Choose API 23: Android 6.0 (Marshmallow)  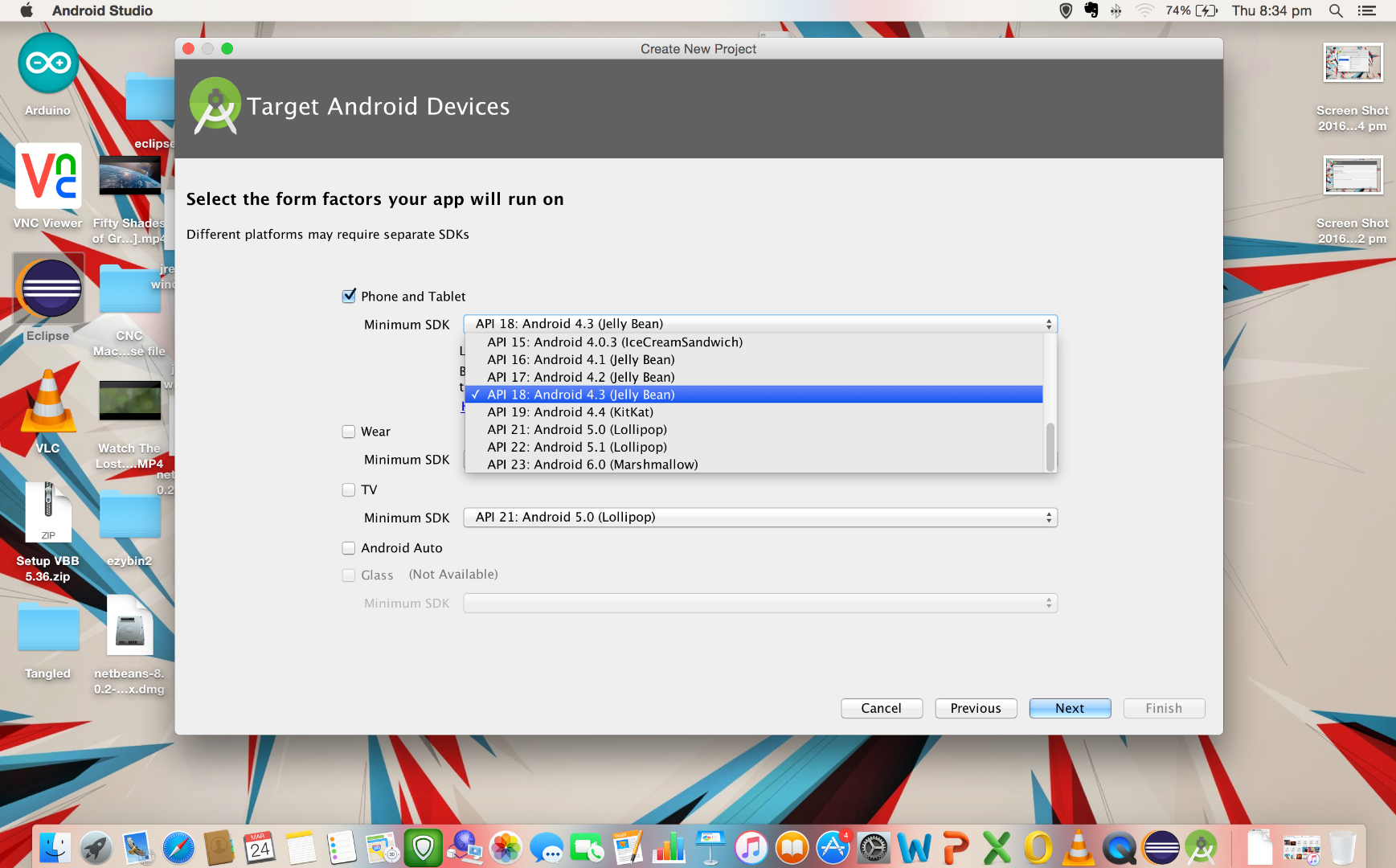pyautogui.click(x=754, y=465)
